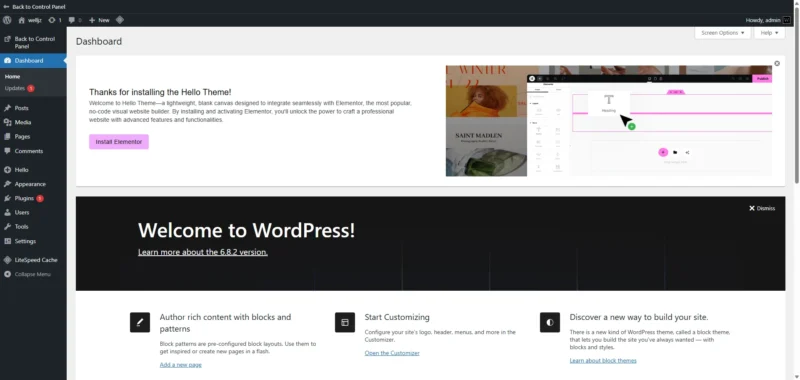Click 'Learn more about the 6.8.2 version' link
The width and height of the screenshot is (800, 380).
click(203, 252)
